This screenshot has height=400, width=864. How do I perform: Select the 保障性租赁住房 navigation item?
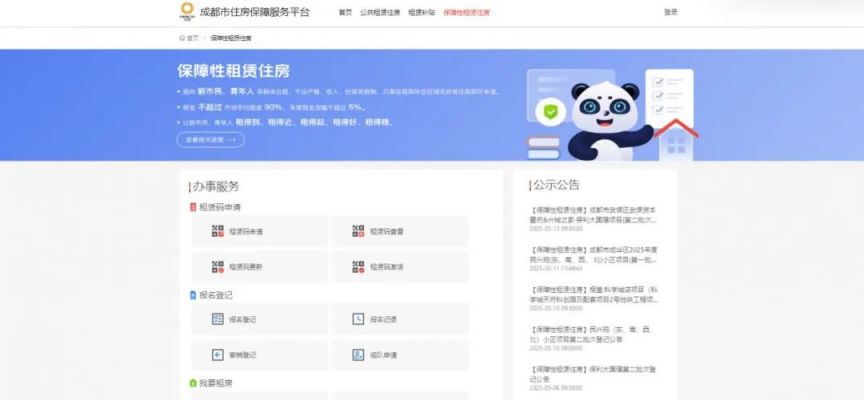(x=466, y=12)
